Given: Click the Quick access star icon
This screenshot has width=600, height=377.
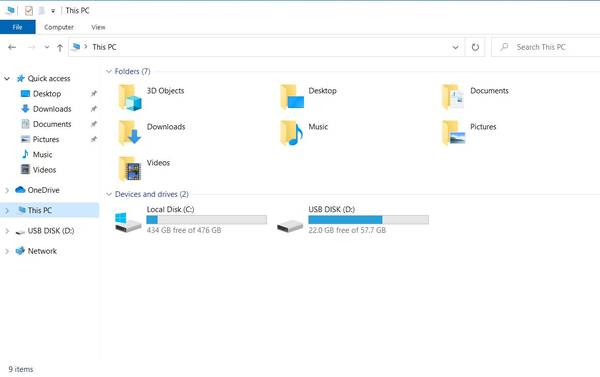Looking at the screenshot, I should pyautogui.click(x=21, y=78).
